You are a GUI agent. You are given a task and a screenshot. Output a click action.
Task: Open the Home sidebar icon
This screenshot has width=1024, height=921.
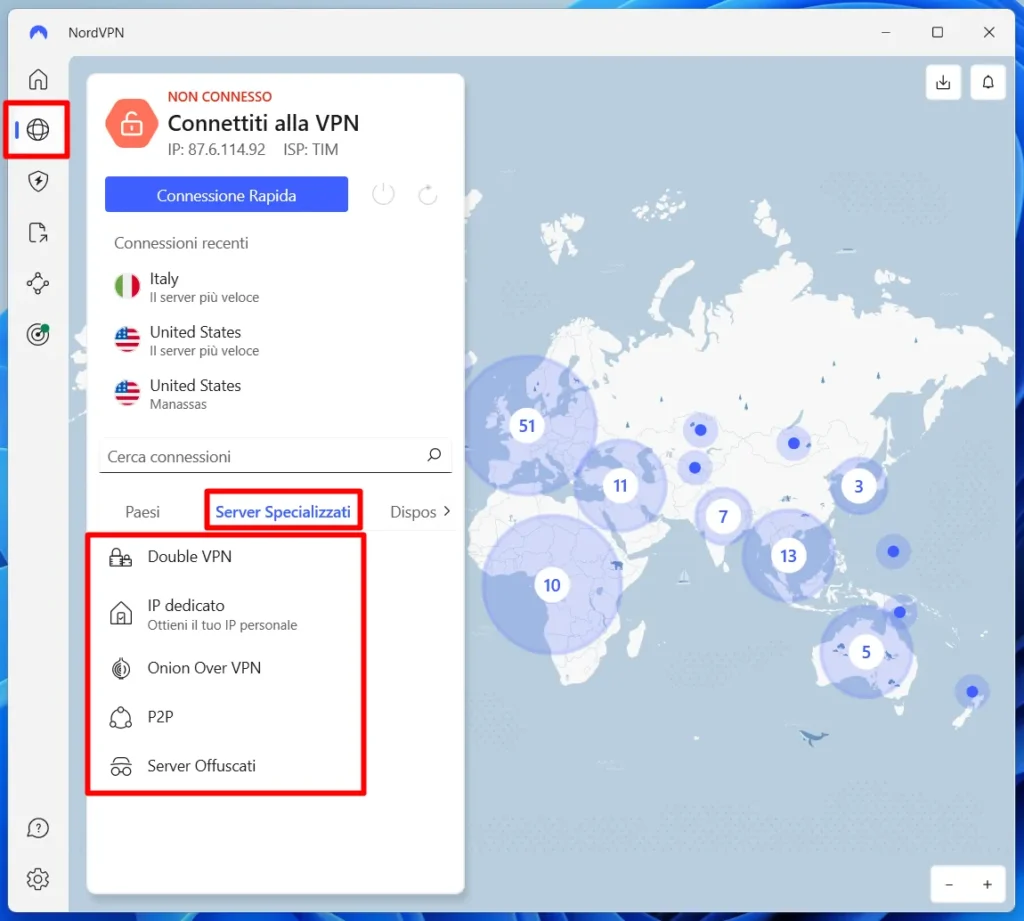point(38,79)
